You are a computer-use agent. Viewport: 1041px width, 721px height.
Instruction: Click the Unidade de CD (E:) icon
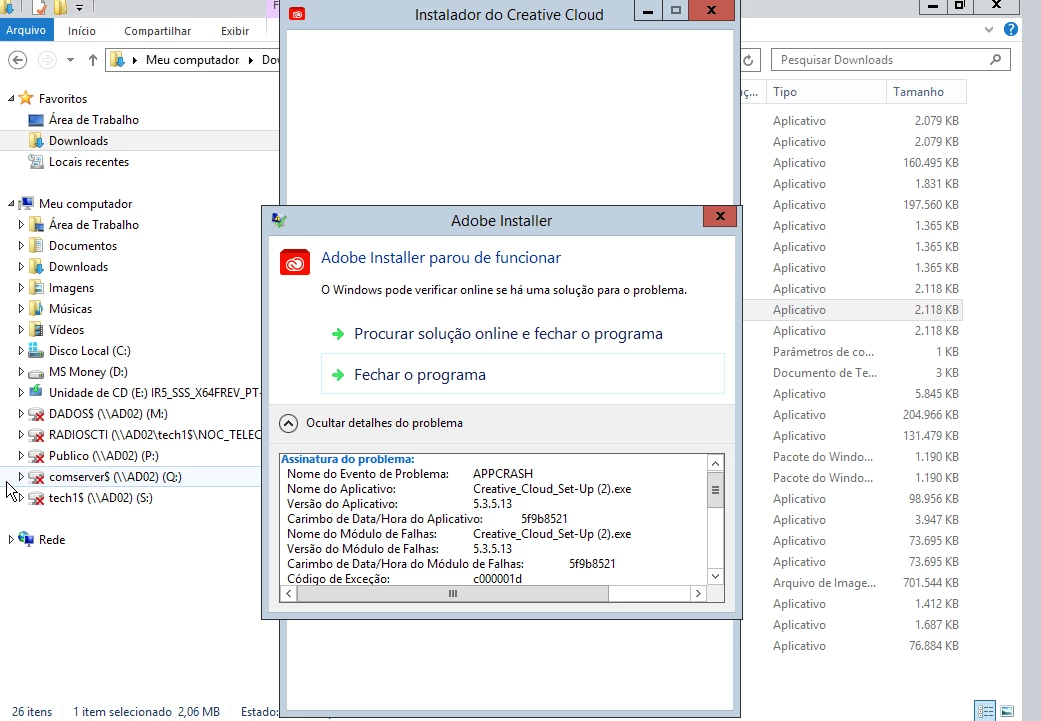36,392
